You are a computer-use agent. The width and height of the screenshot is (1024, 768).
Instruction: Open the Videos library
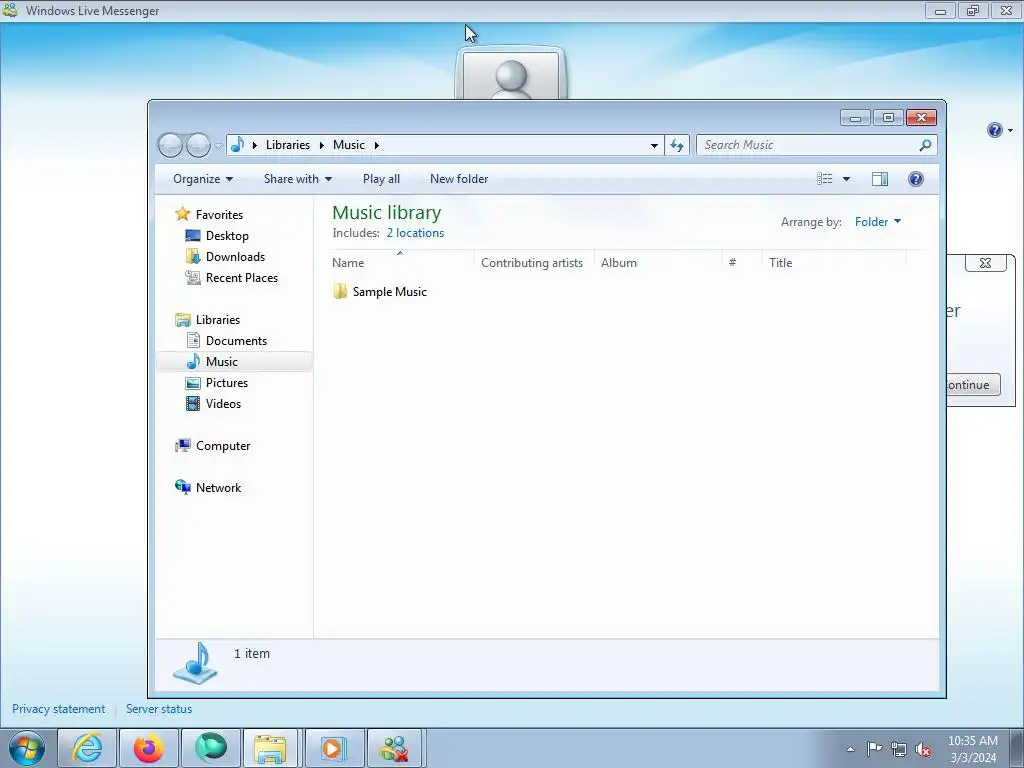[223, 404]
